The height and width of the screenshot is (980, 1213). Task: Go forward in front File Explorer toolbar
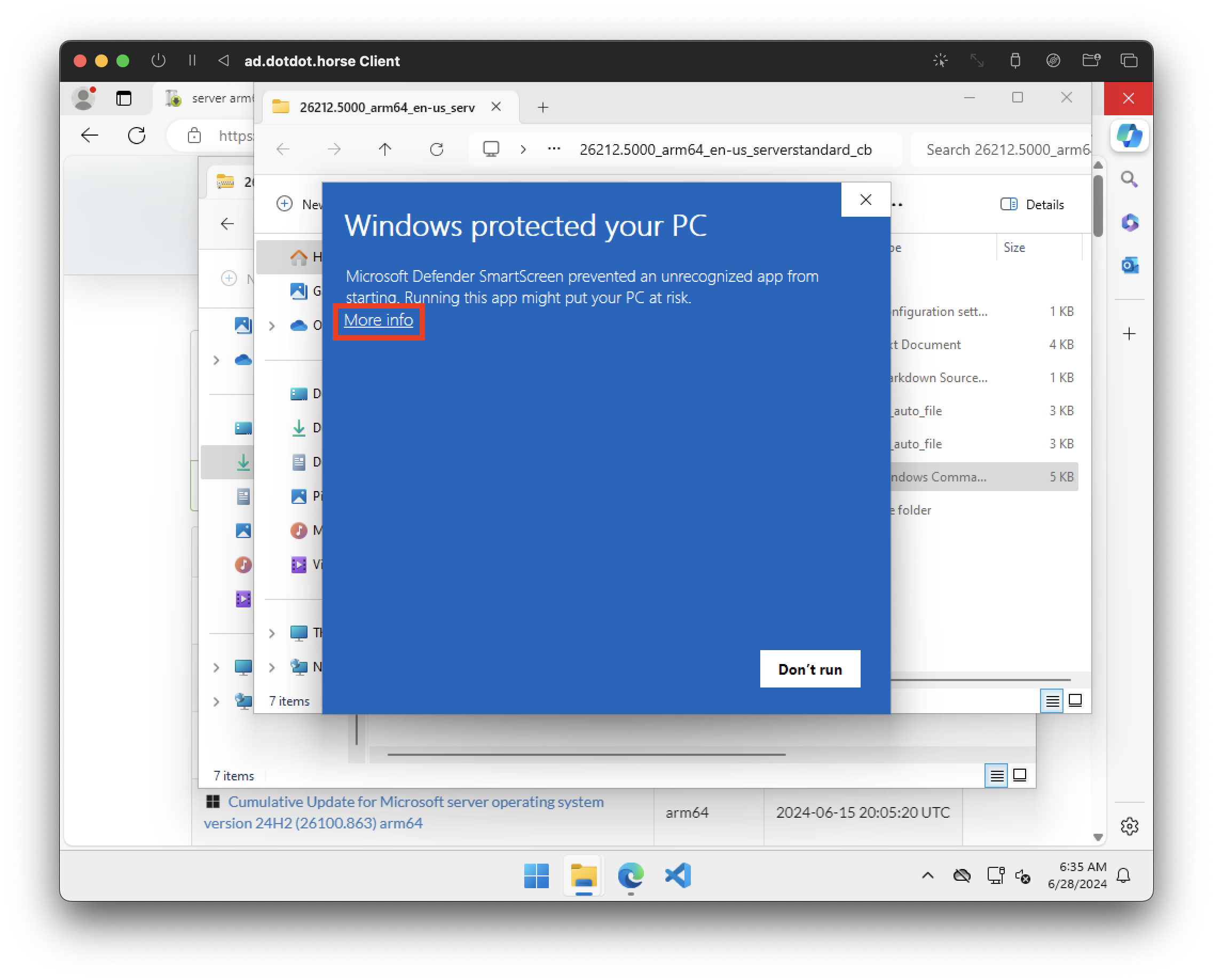point(334,149)
